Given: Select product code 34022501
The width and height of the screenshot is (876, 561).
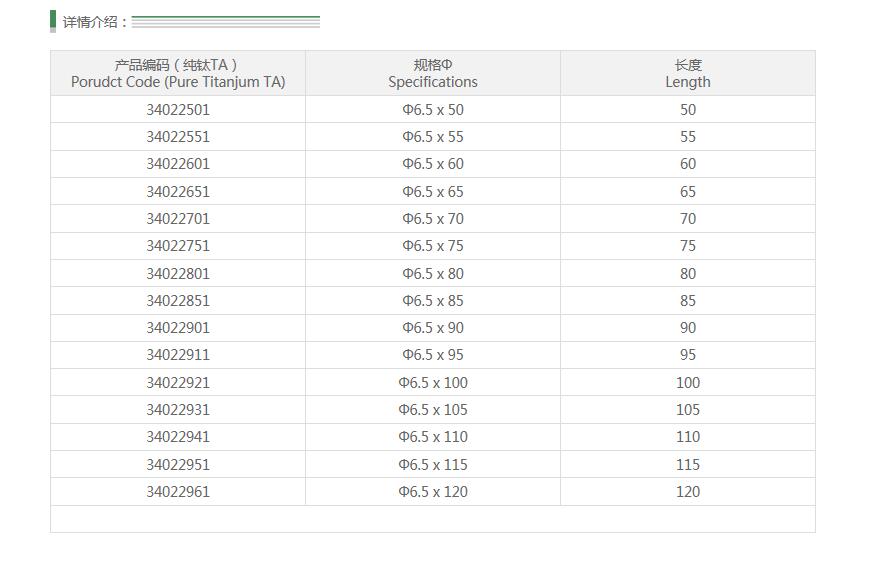Looking at the screenshot, I should tap(178, 110).
